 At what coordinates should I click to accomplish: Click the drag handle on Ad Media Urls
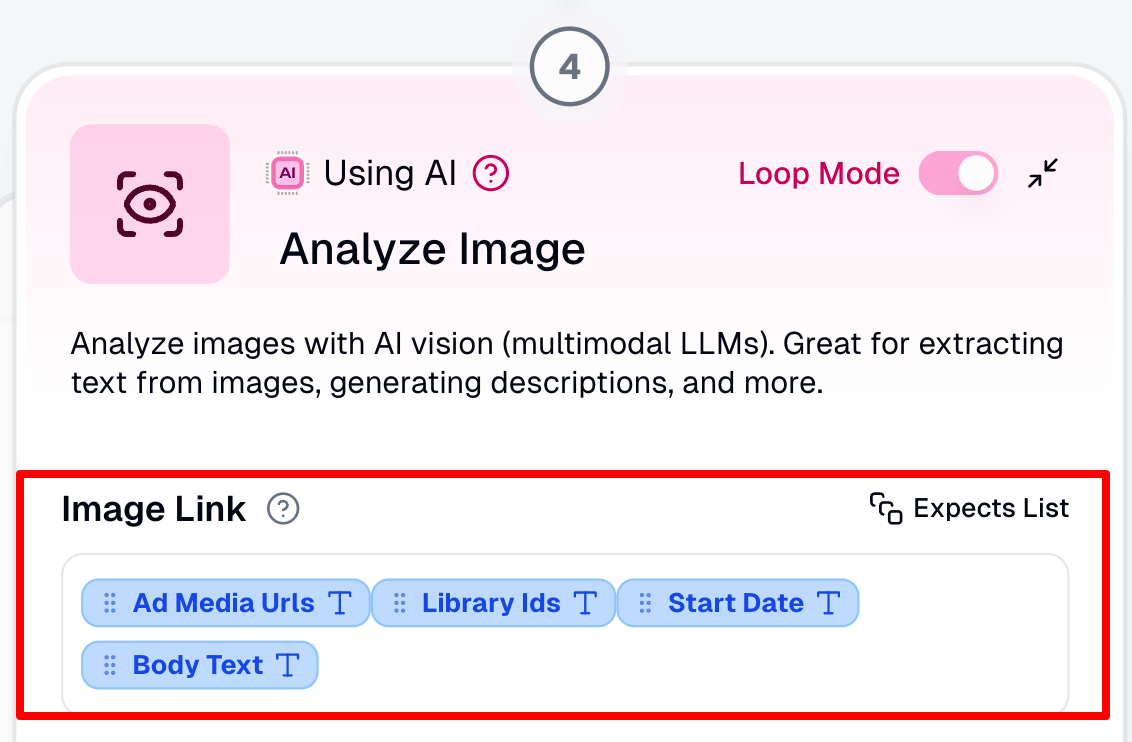point(110,603)
